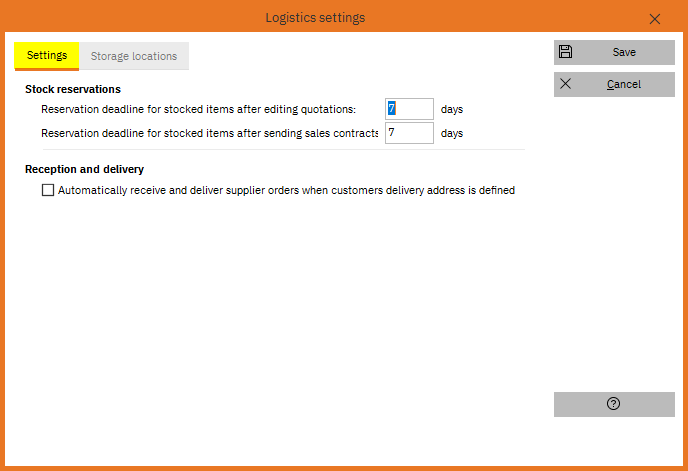Click the Logistics settings title text
The image size is (688, 471).
pyautogui.click(x=315, y=18)
